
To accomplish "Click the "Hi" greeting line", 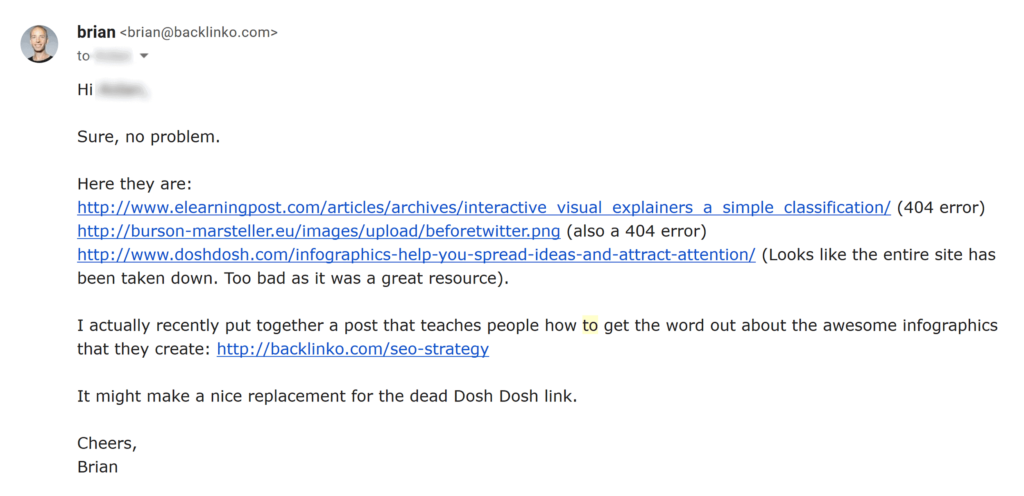I will pos(85,90).
